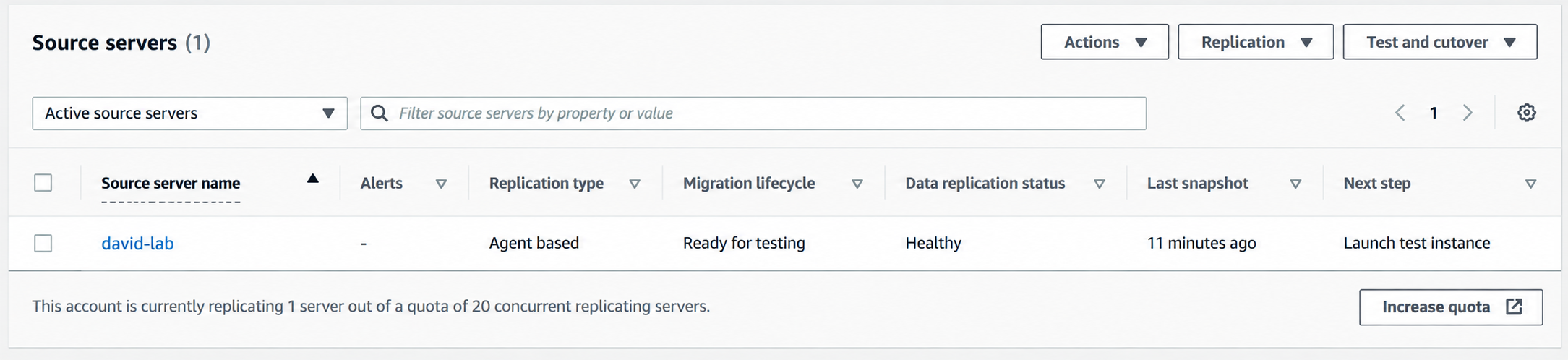Focus the filter source servers search field
1568x360 pixels.
point(753,113)
